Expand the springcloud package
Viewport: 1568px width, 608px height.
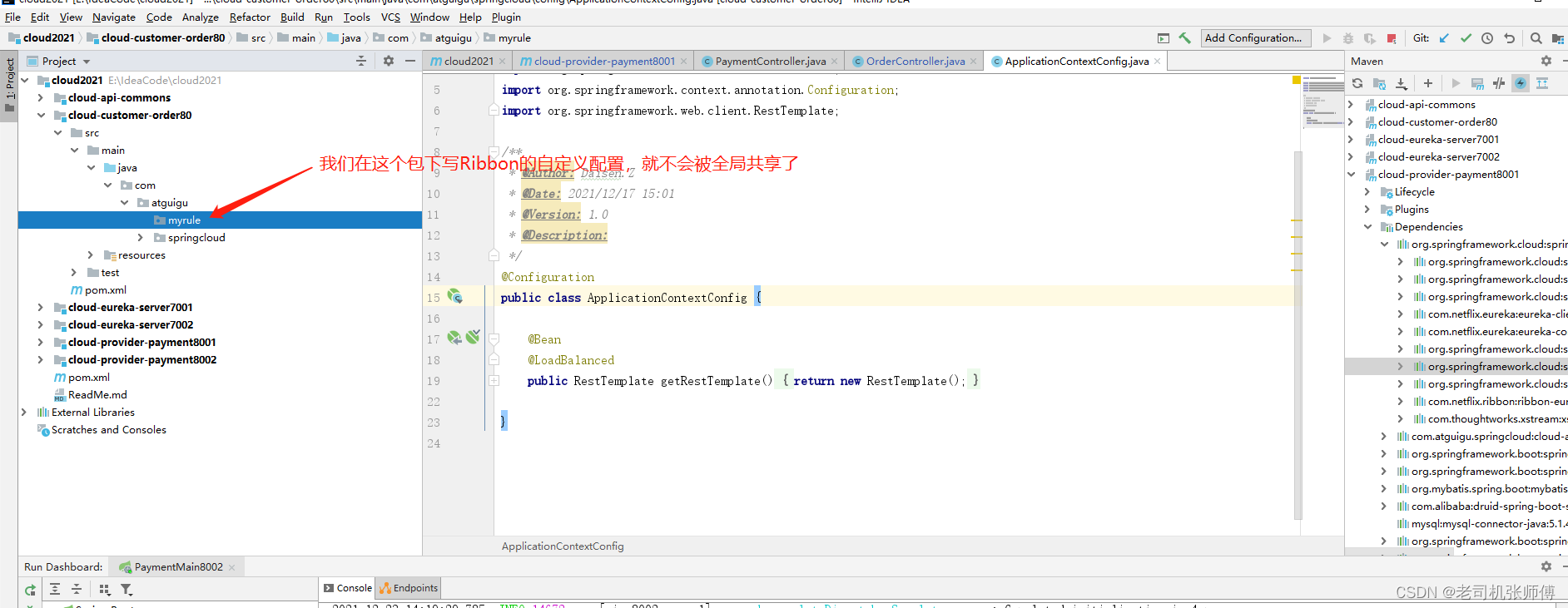click(141, 238)
